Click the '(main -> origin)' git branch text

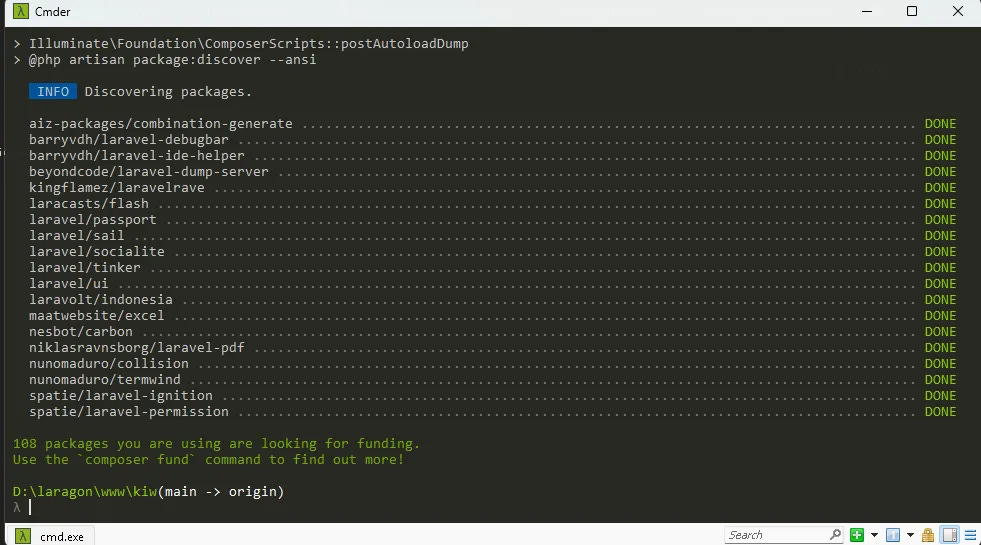(x=221, y=492)
